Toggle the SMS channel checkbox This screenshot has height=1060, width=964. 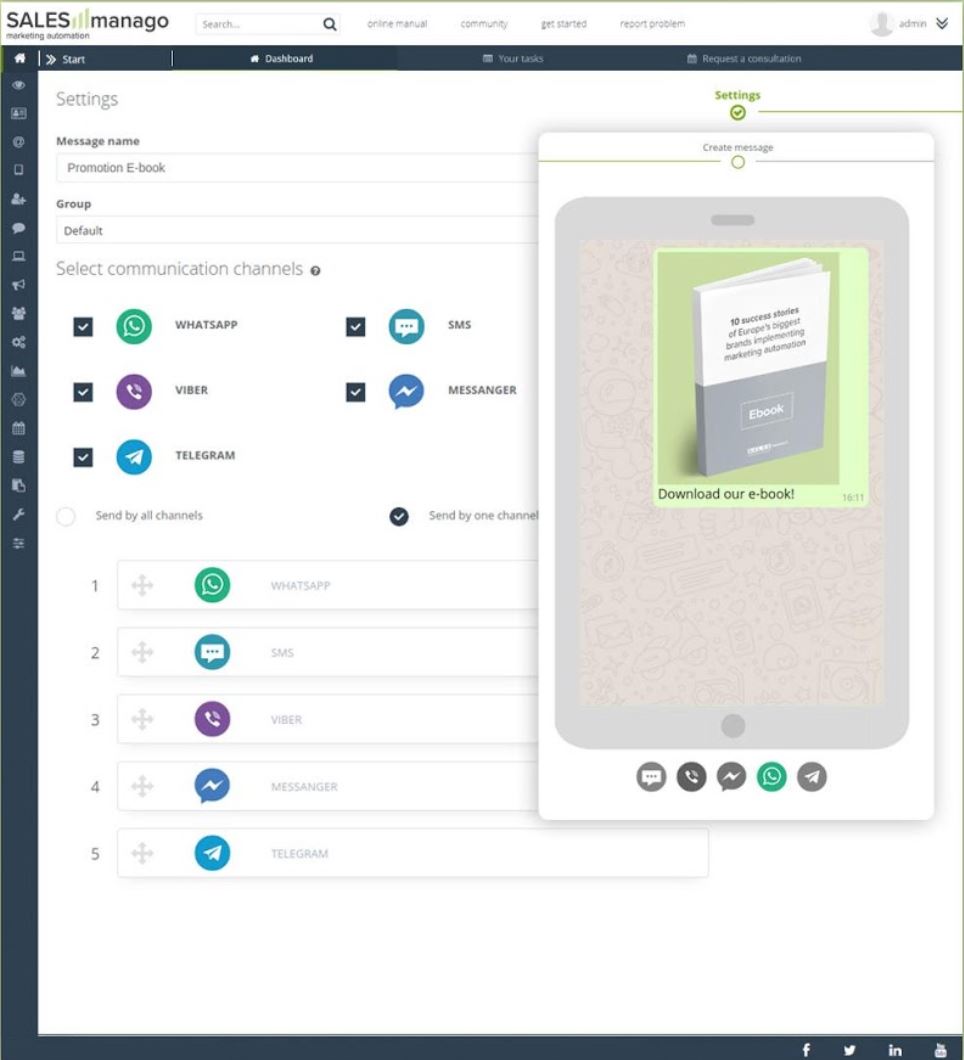(356, 327)
